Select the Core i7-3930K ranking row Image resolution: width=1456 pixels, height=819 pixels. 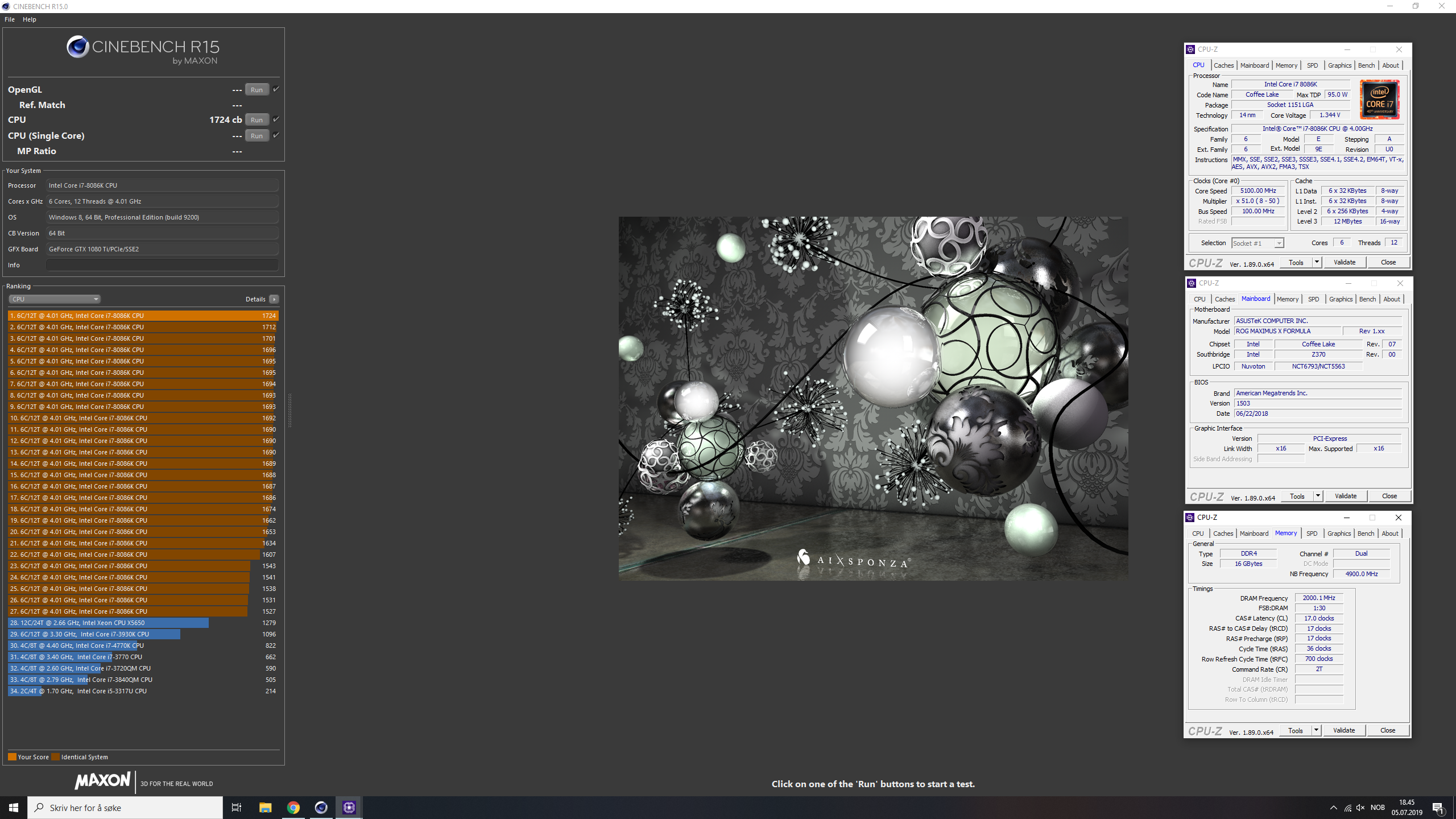143,634
